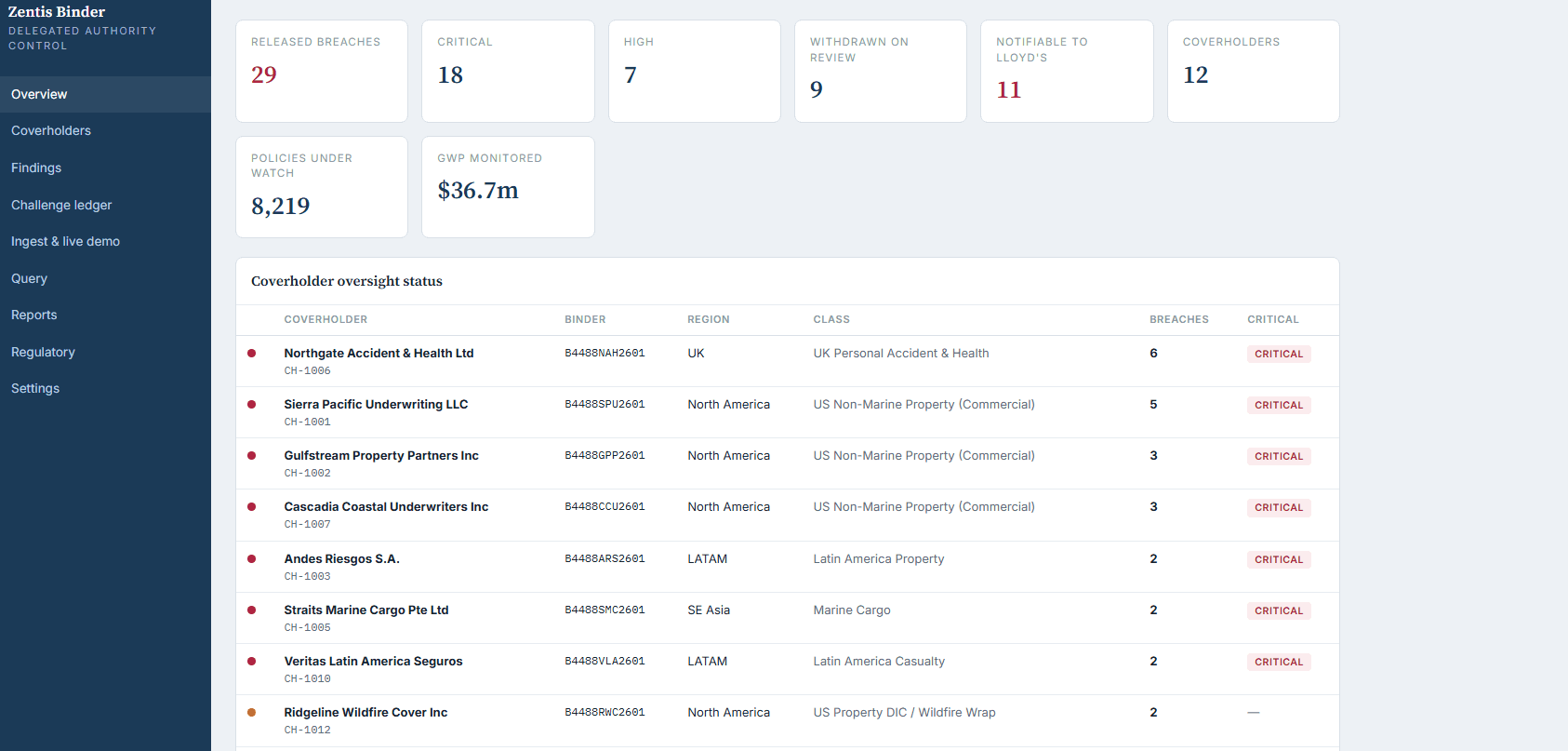This screenshot has width=1568, height=751.
Task: Open the High severity stat card
Action: 695,71
